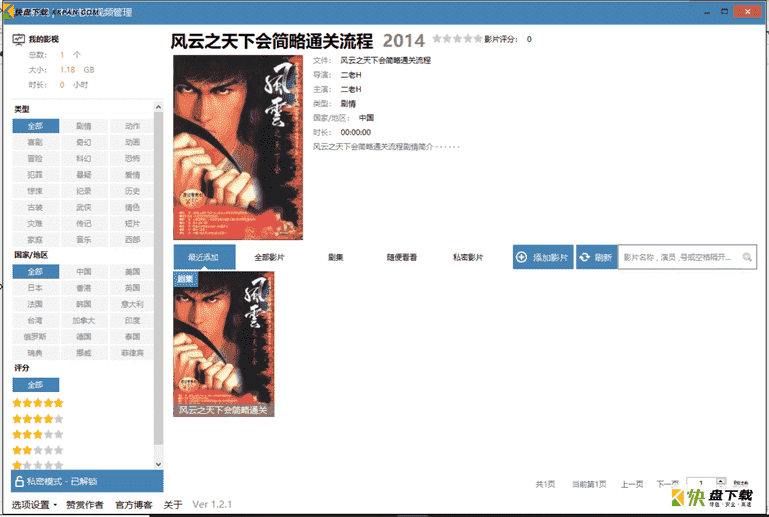Switch to the 最近添加 tab
This screenshot has width=769, height=517.
click(204, 257)
